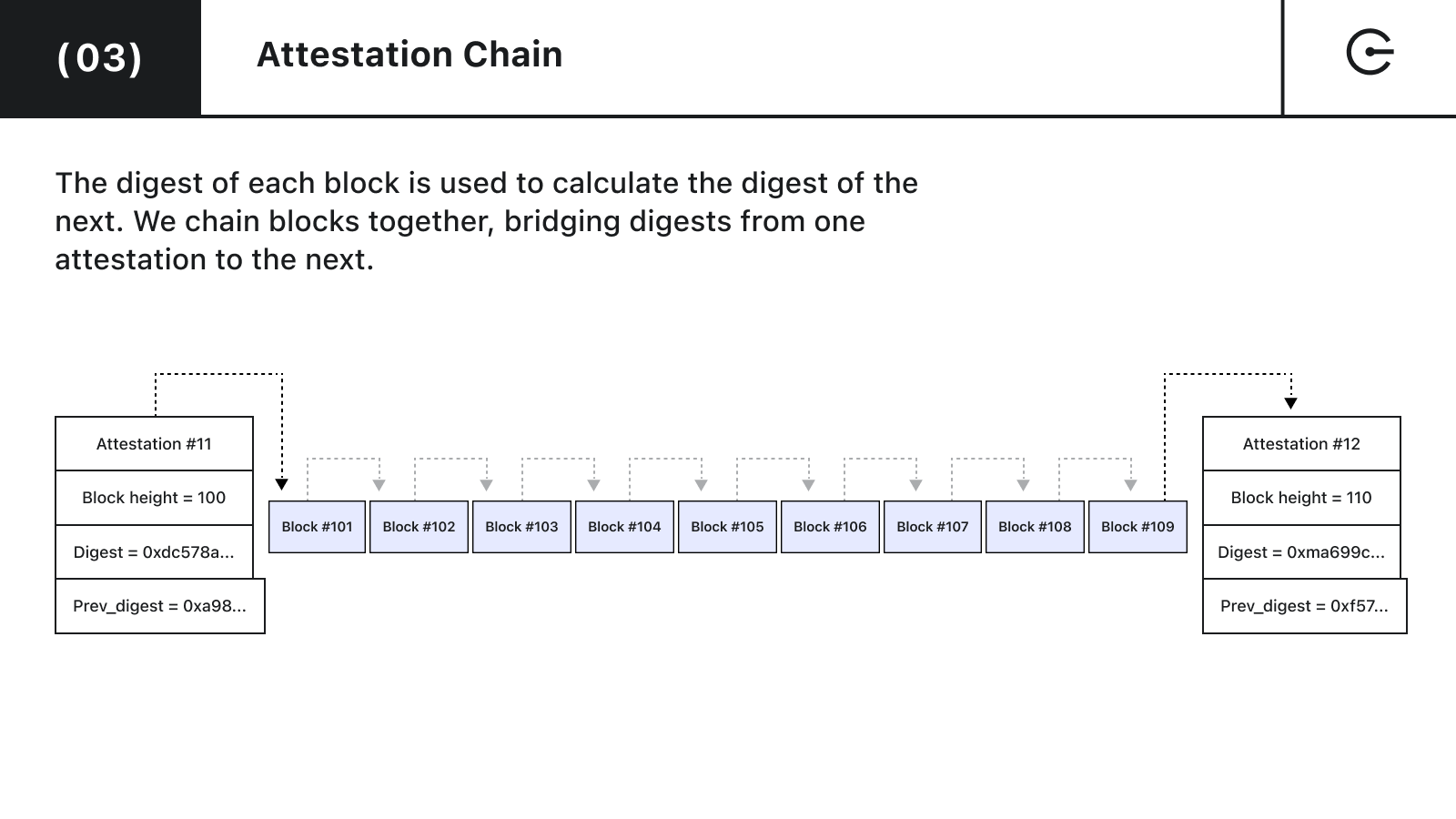
Task: Click the Attestation #12 header cell
Action: point(1301,444)
